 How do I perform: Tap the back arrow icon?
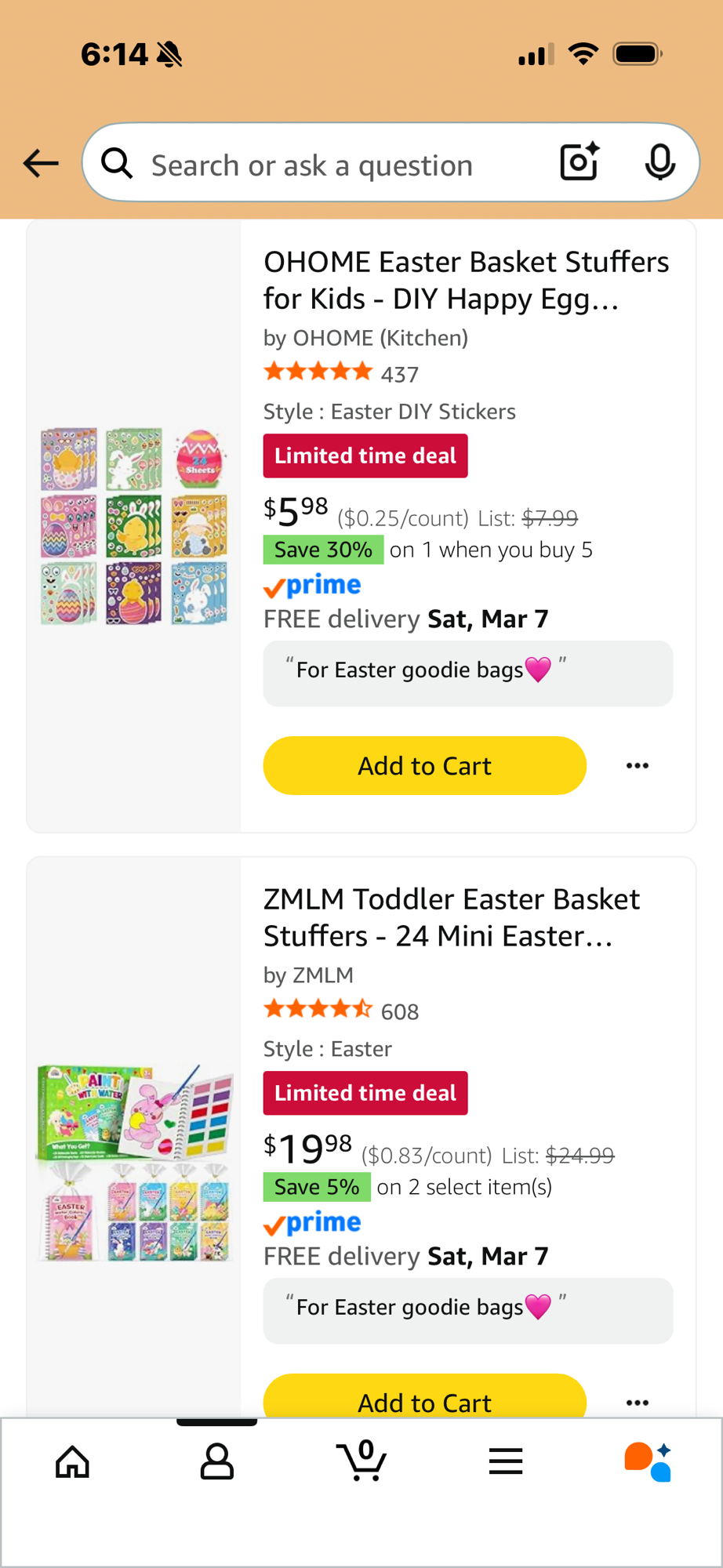click(41, 163)
